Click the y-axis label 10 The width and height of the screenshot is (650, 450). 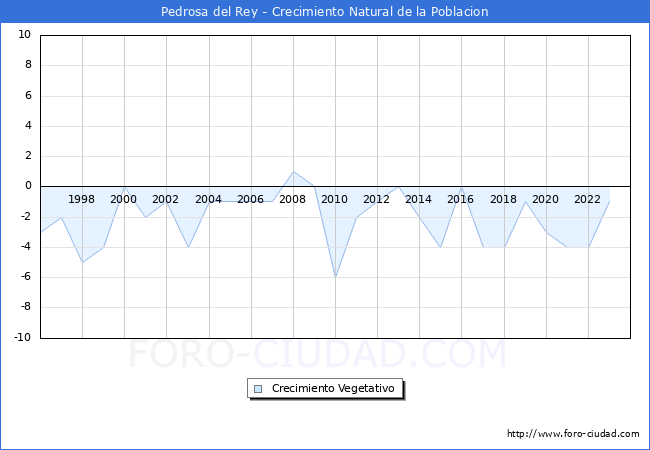24,35
